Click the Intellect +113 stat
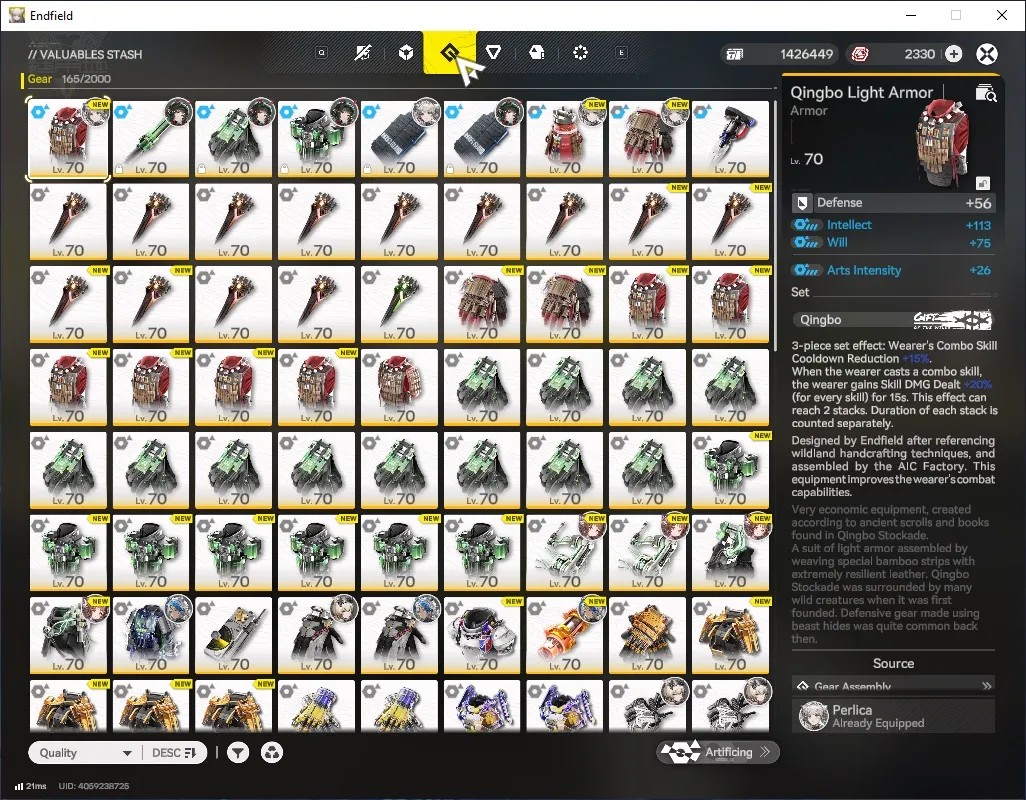Image resolution: width=1026 pixels, height=800 pixels. point(893,225)
